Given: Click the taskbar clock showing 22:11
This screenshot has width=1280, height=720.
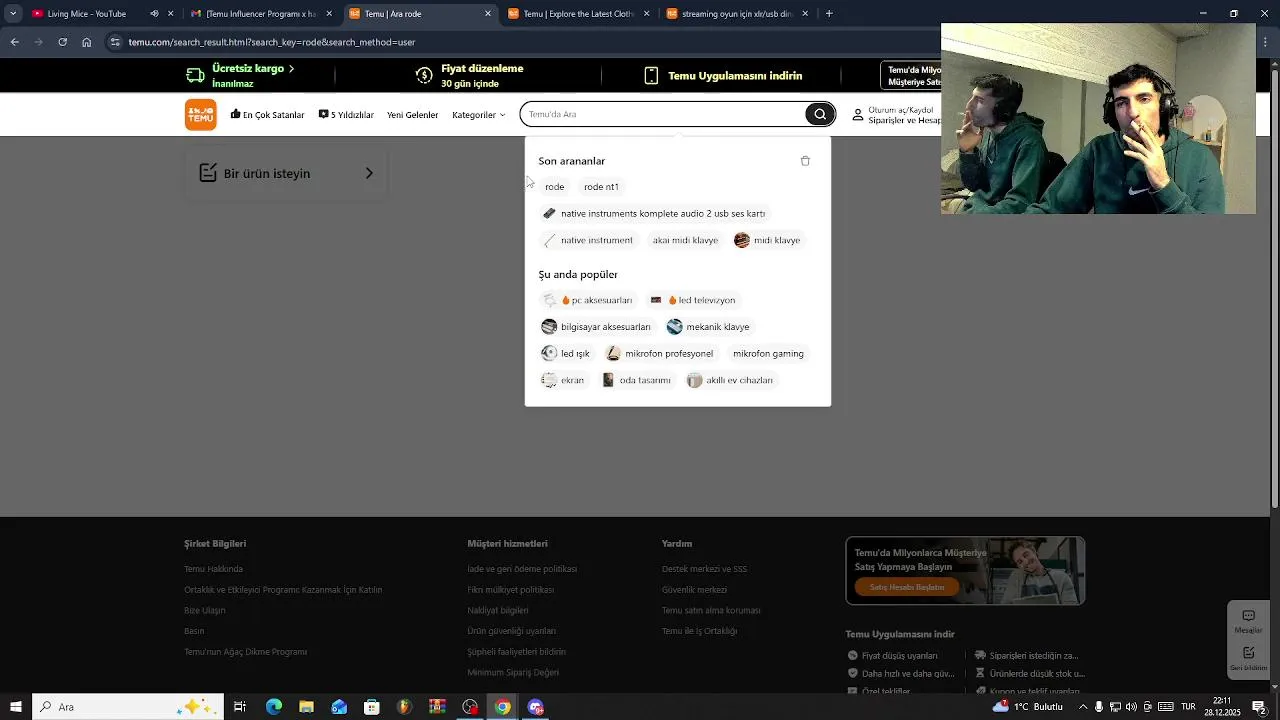Looking at the screenshot, I should tap(1222, 707).
